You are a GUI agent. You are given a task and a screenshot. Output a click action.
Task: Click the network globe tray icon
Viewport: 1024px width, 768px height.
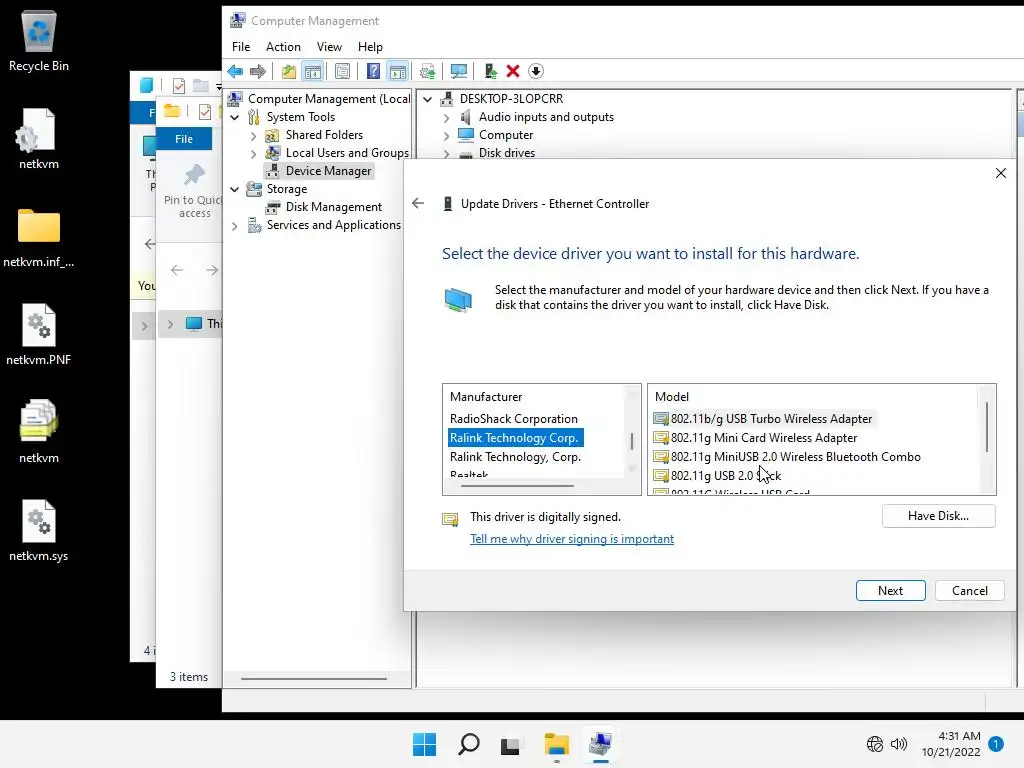pyautogui.click(x=874, y=744)
